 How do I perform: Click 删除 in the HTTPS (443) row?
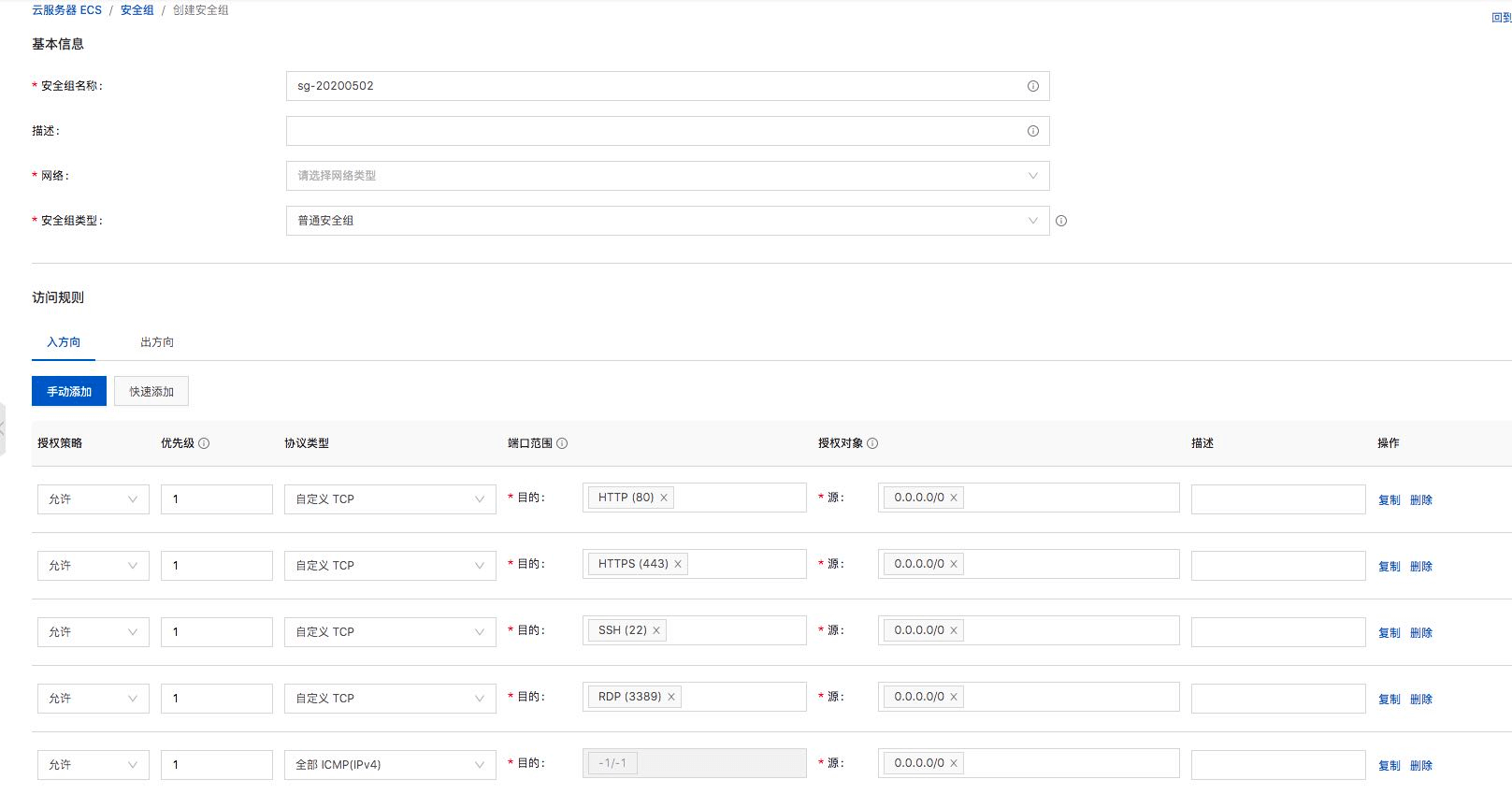point(1421,567)
